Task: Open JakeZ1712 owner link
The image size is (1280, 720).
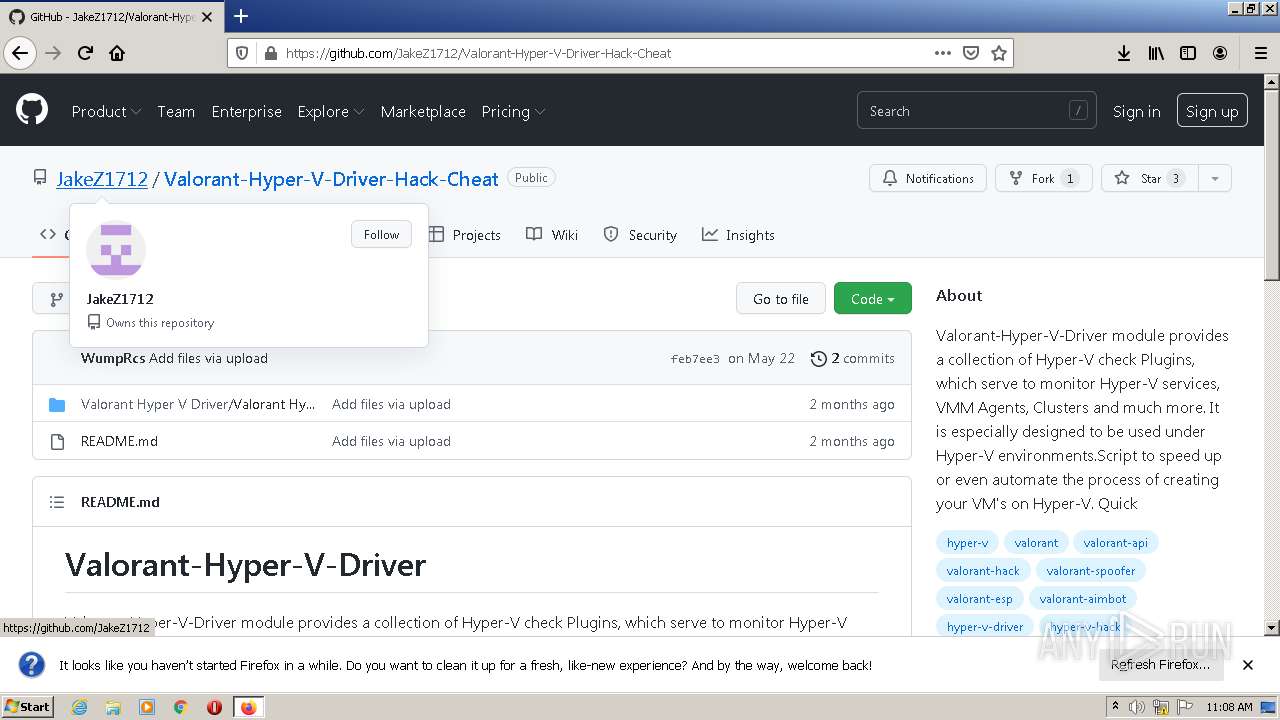Action: coord(102,179)
